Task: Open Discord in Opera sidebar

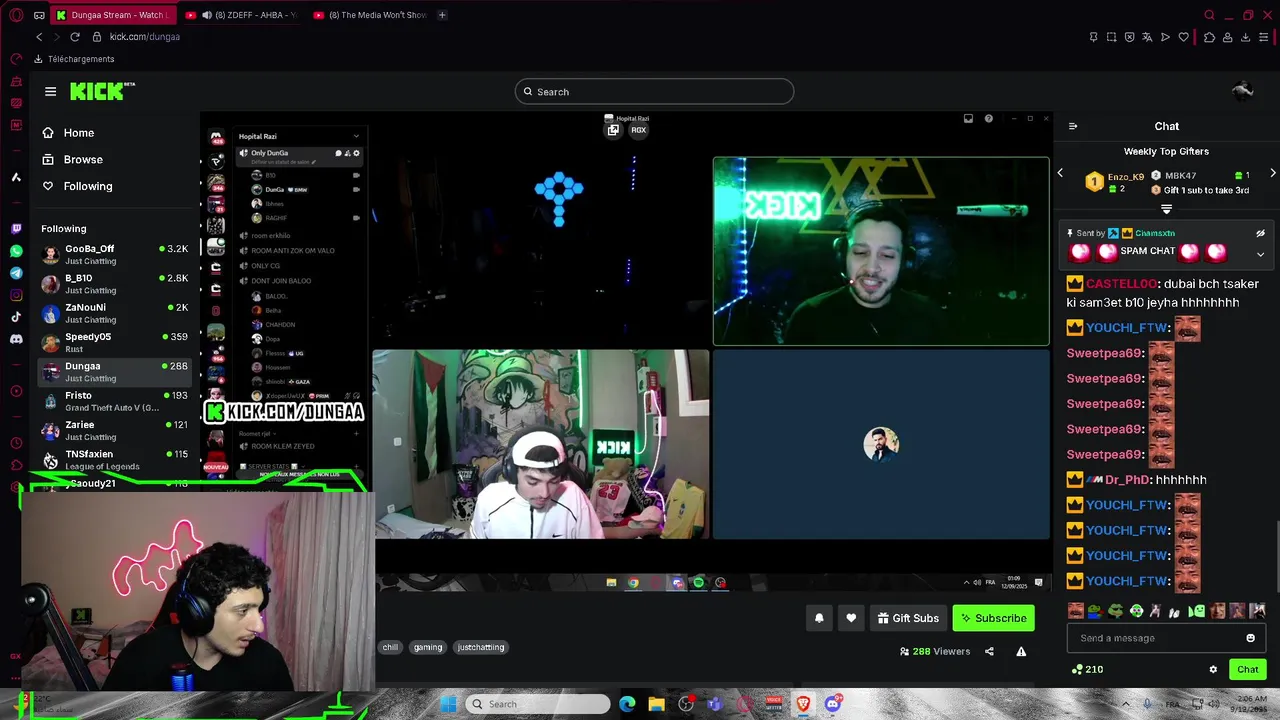Action: click(x=16, y=339)
